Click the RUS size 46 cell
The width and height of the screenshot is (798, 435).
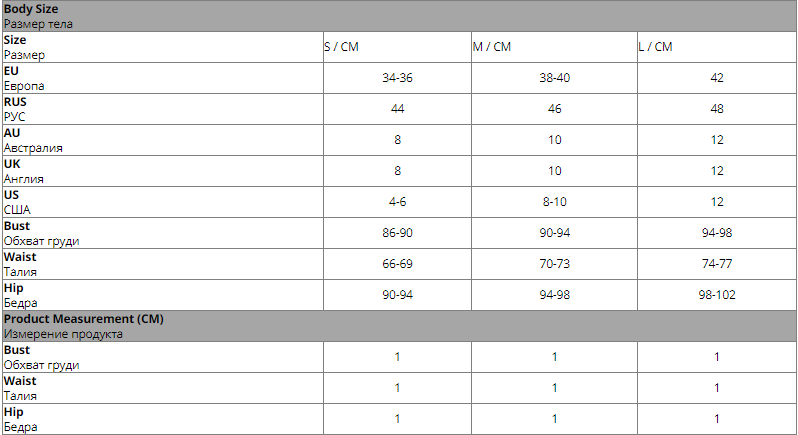pos(554,109)
